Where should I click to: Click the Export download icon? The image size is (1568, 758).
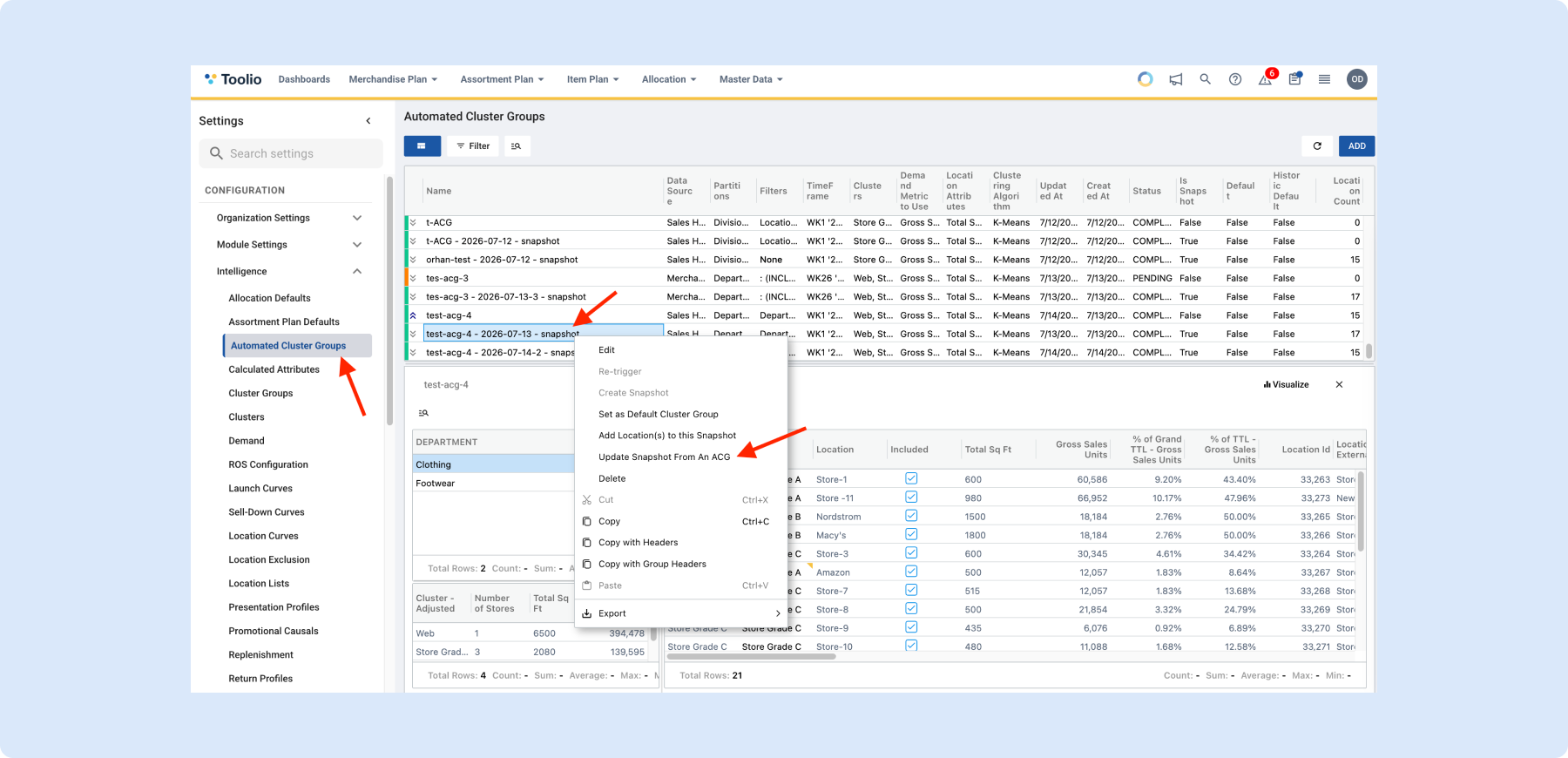click(x=587, y=613)
